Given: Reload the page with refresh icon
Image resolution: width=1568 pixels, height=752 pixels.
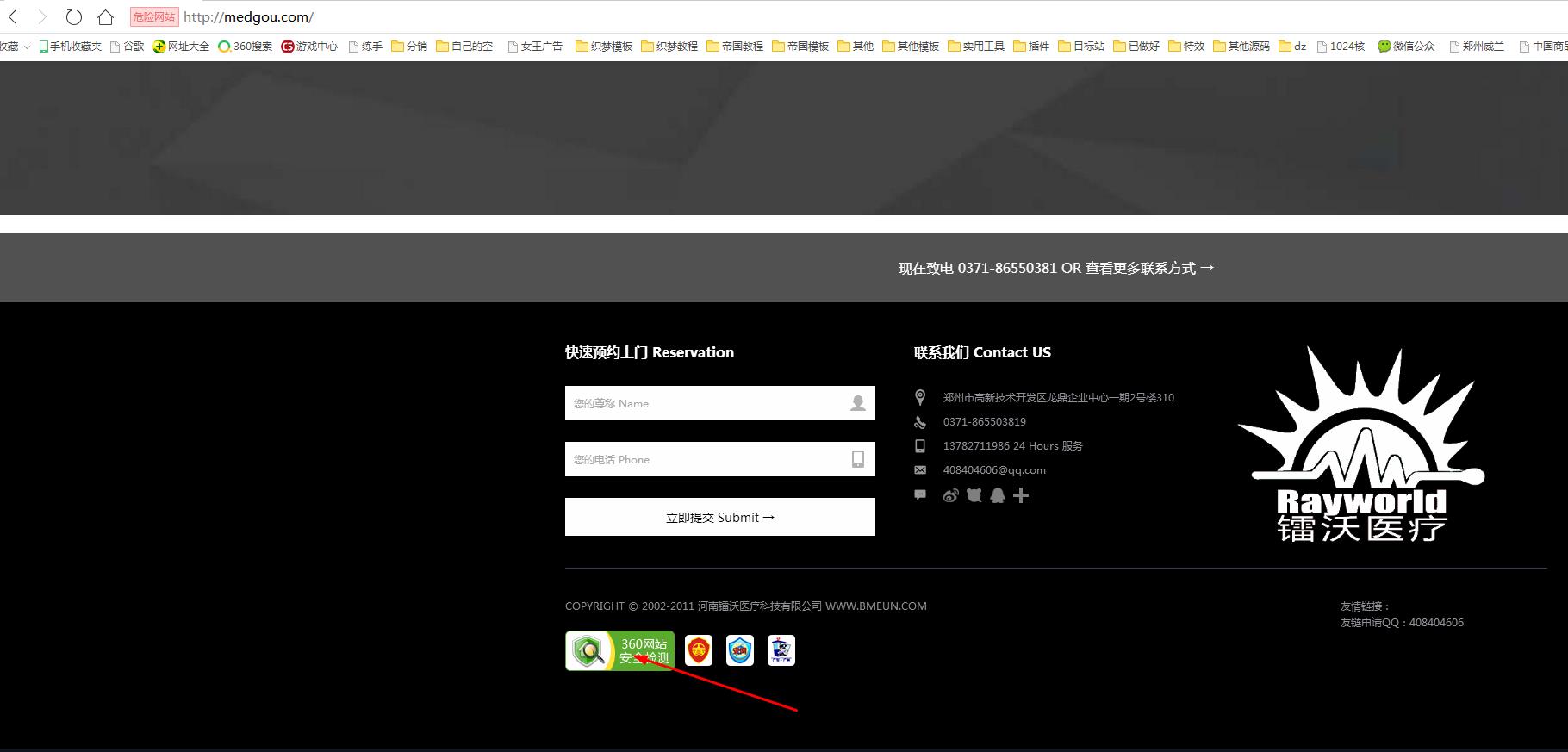Looking at the screenshot, I should tap(74, 17).
